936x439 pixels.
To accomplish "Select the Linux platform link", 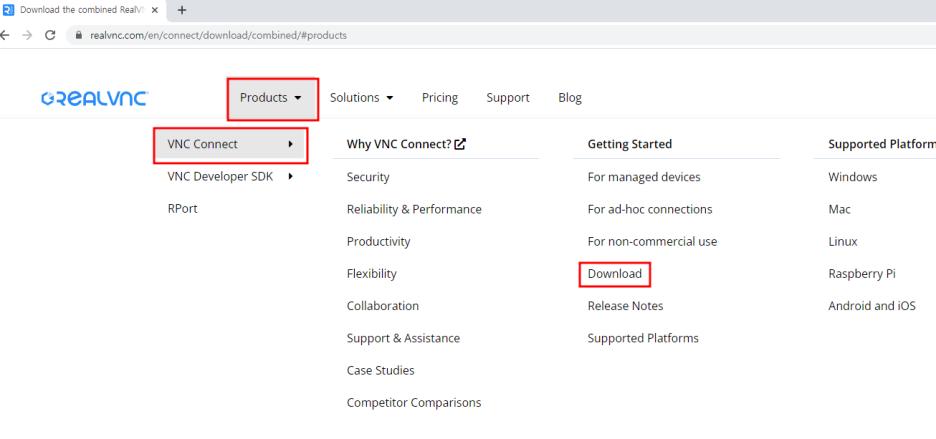I will click(x=843, y=241).
